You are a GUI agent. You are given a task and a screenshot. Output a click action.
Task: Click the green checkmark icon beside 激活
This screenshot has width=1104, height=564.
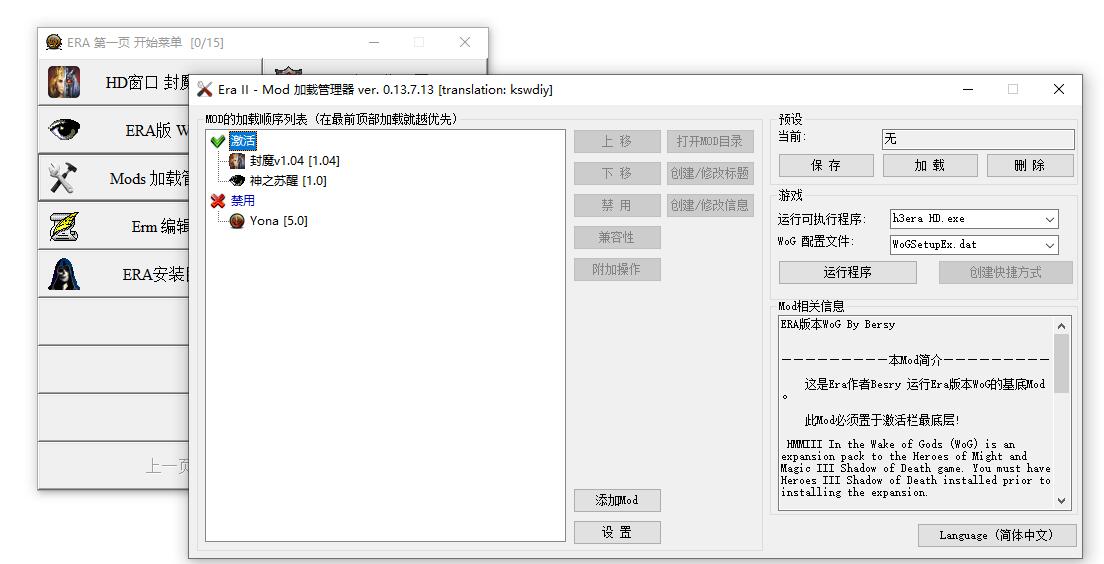click(218, 142)
